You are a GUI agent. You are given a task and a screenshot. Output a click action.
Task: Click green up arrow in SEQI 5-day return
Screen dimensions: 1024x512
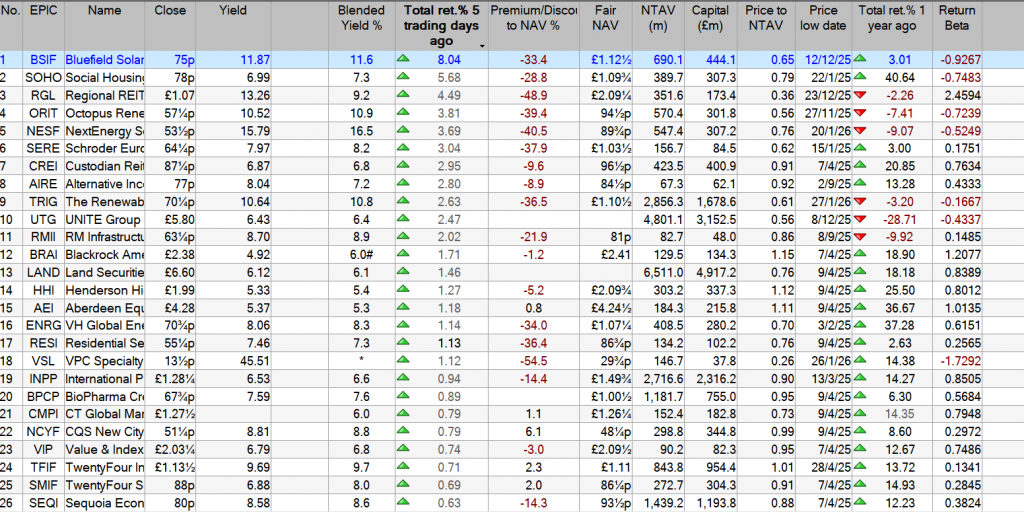[x=403, y=501]
